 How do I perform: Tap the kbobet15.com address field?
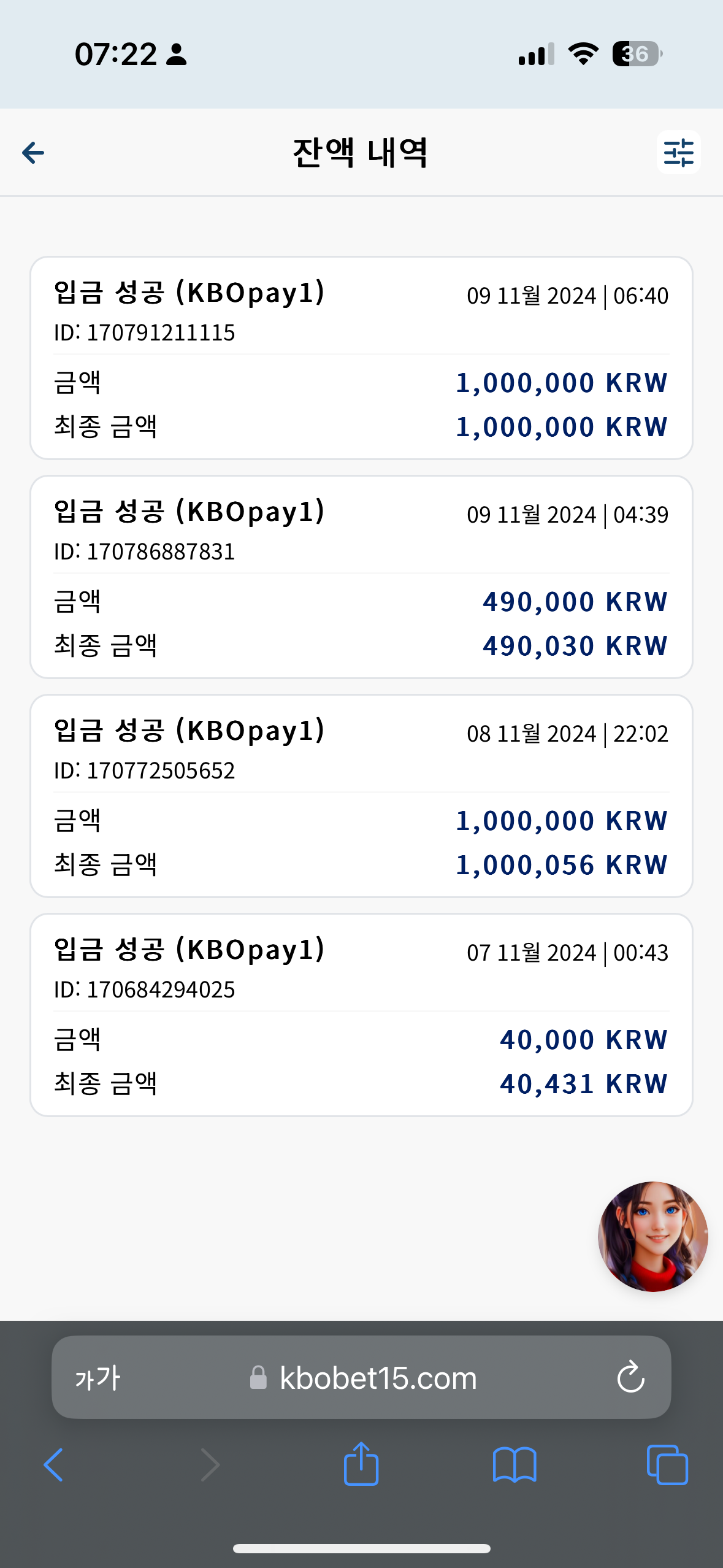pyautogui.click(x=361, y=1377)
